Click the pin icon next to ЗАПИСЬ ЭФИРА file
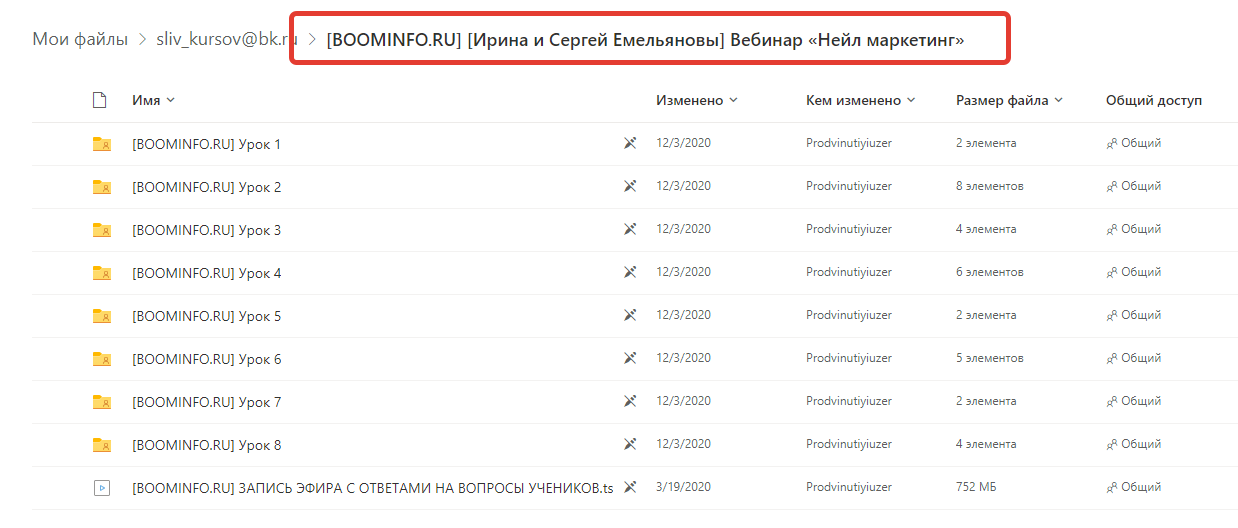The width and height of the screenshot is (1238, 528). [x=630, y=487]
